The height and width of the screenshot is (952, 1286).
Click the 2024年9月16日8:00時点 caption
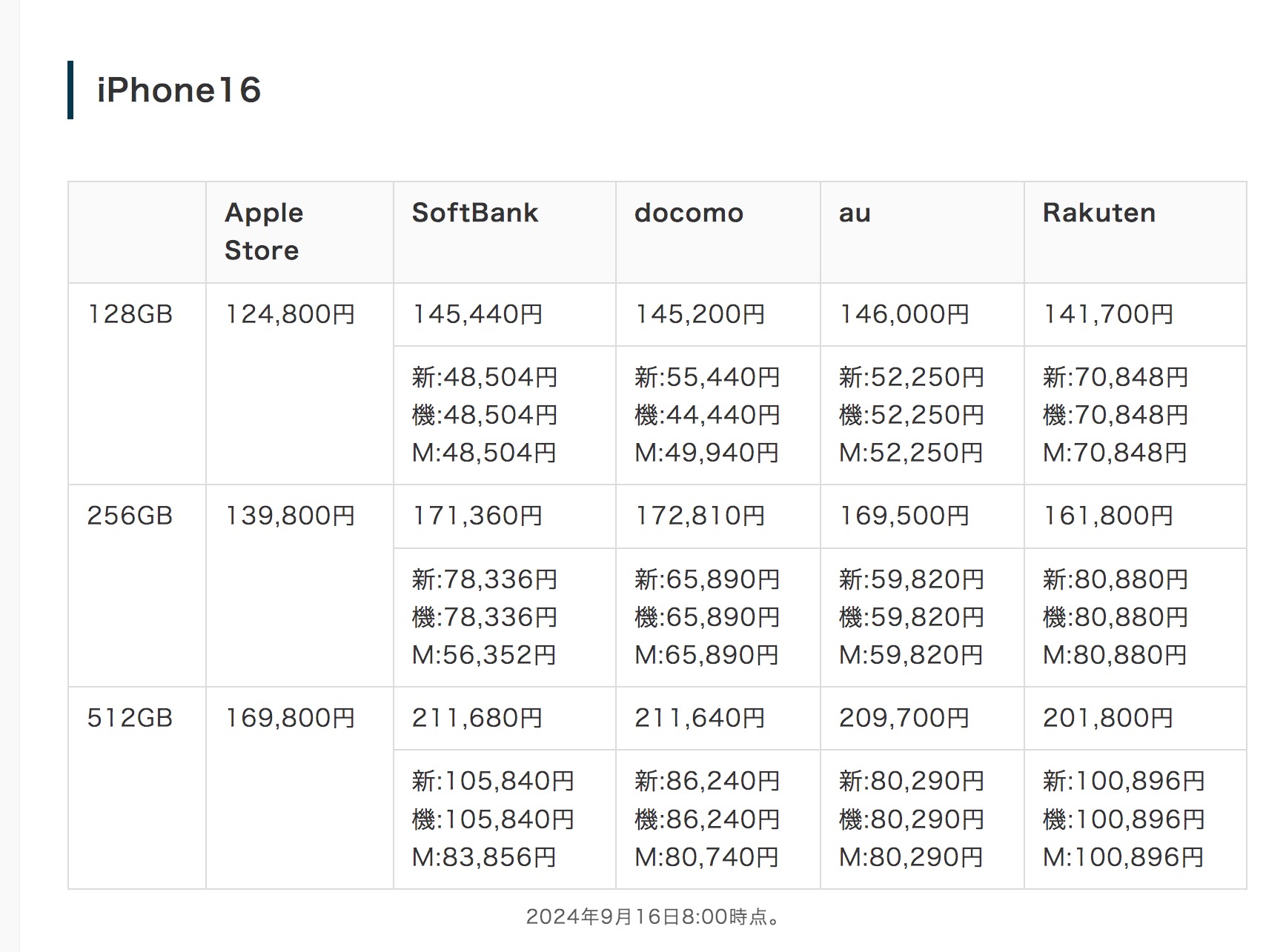coord(653,917)
